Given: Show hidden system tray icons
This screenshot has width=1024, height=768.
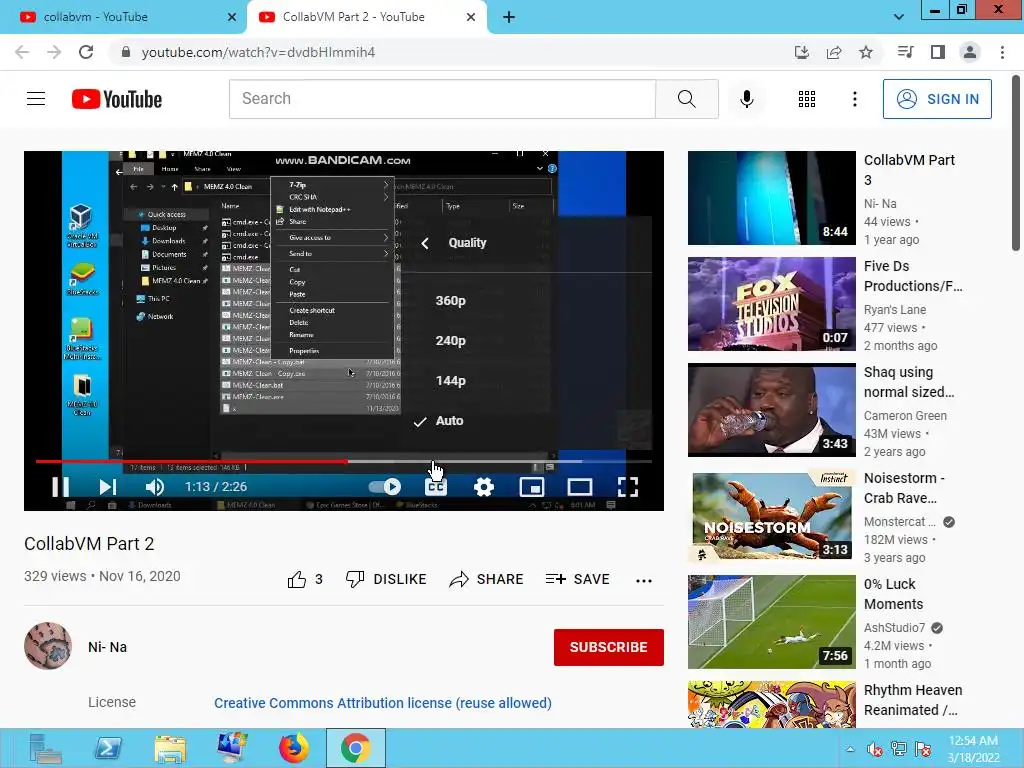Looking at the screenshot, I should [850, 749].
